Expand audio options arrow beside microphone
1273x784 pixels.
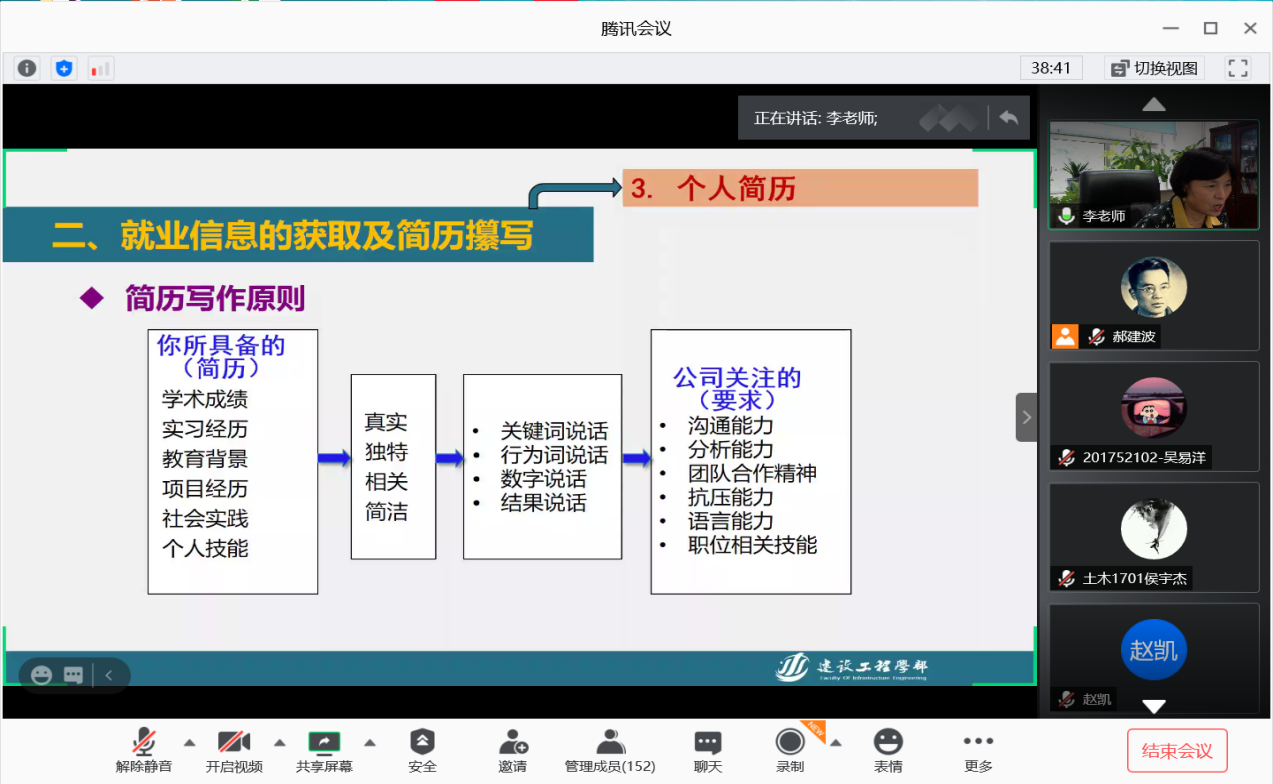pos(189,742)
